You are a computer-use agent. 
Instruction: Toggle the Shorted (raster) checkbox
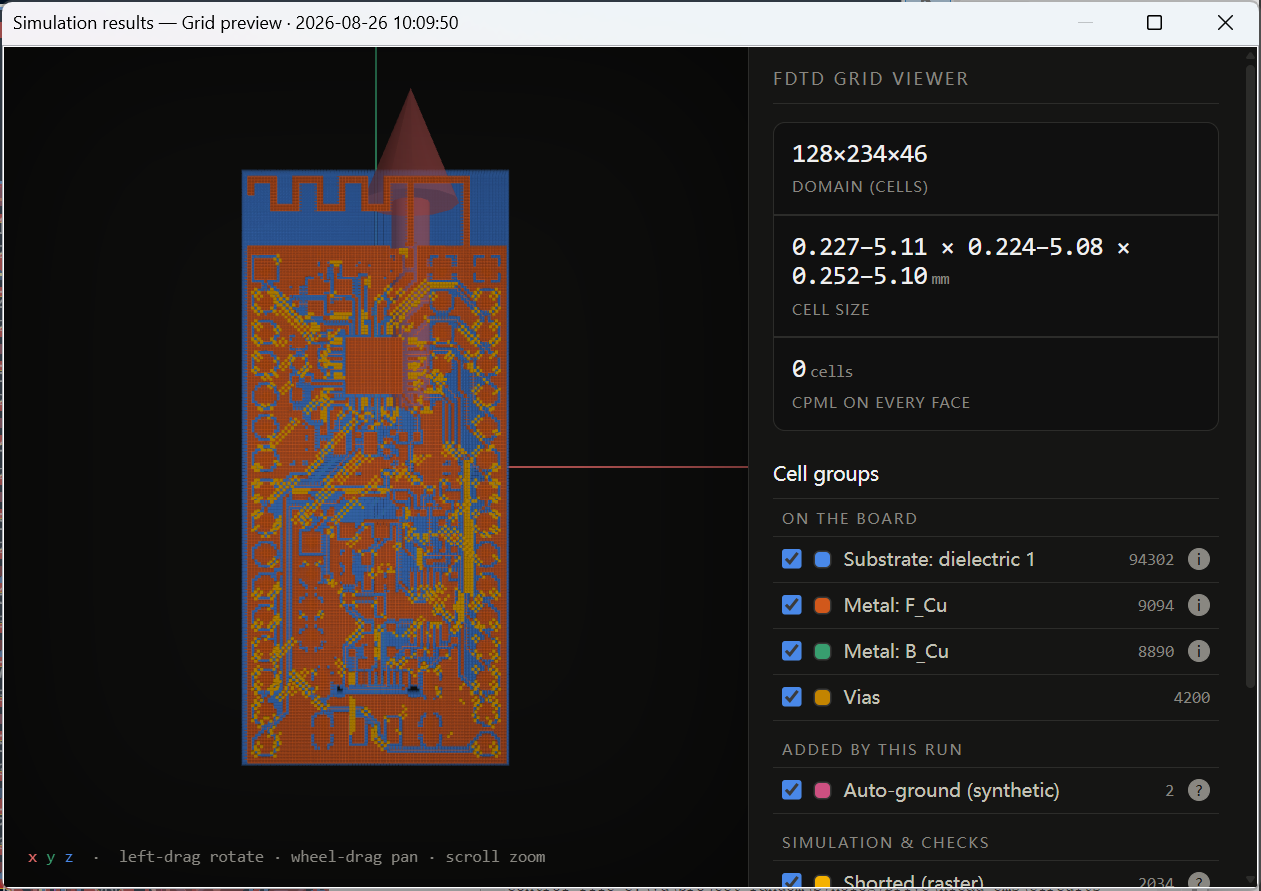(791, 882)
